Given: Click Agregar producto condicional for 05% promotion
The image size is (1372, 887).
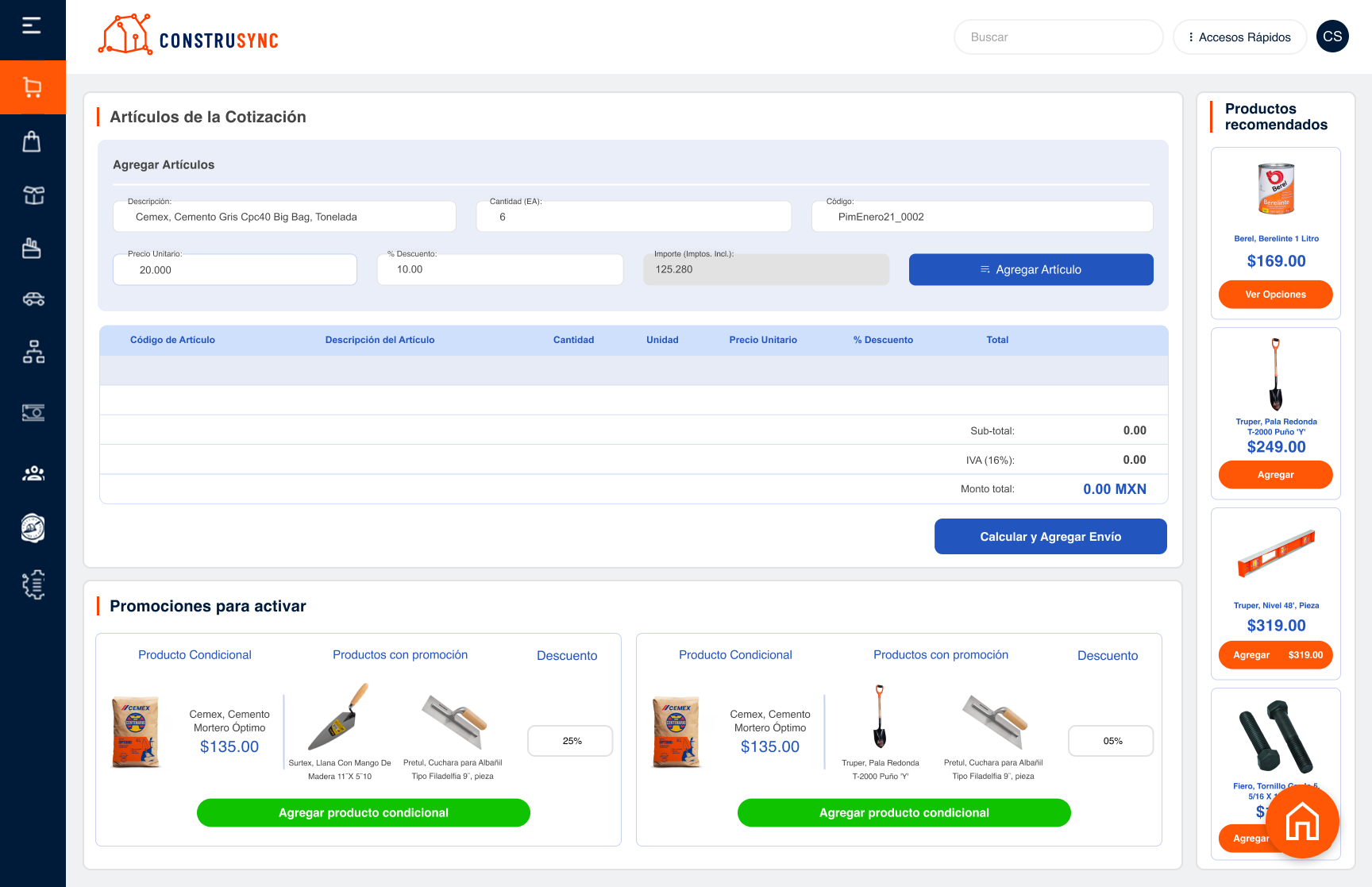Looking at the screenshot, I should (x=904, y=813).
